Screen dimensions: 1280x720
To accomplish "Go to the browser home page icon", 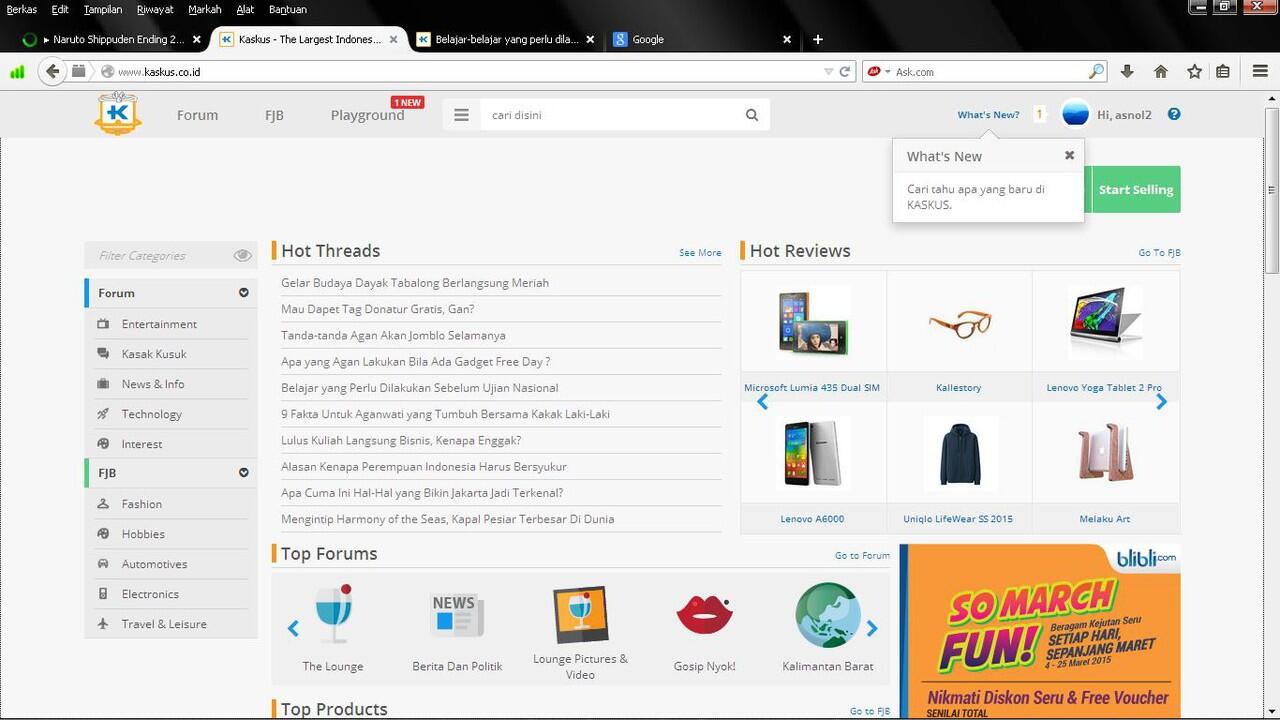I will 1161,71.
